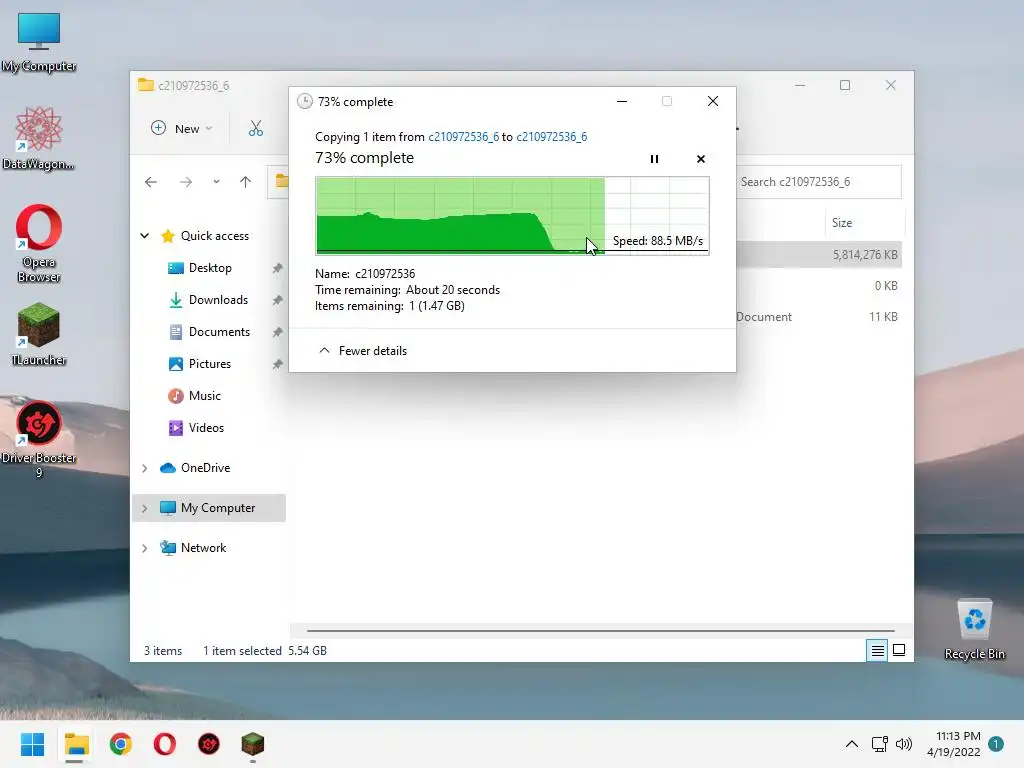The width and height of the screenshot is (1024, 768).
Task: Open the Recycle Bin desktop icon
Action: (974, 629)
